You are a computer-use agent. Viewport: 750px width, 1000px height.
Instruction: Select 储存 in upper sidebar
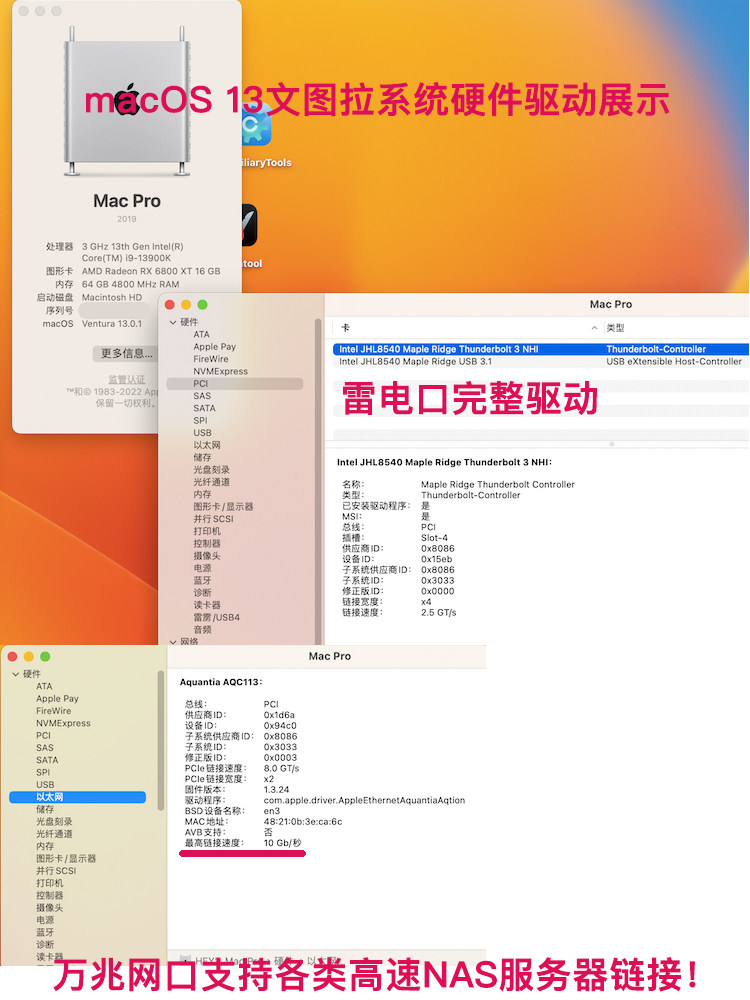[x=202, y=457]
